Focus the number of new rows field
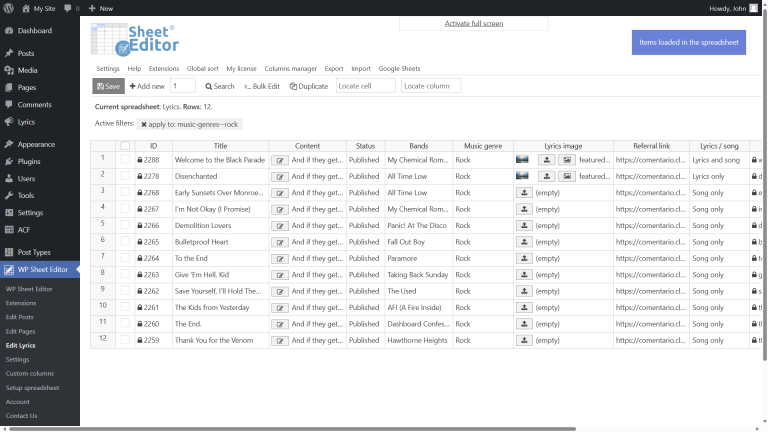768x432 pixels. 183,86
